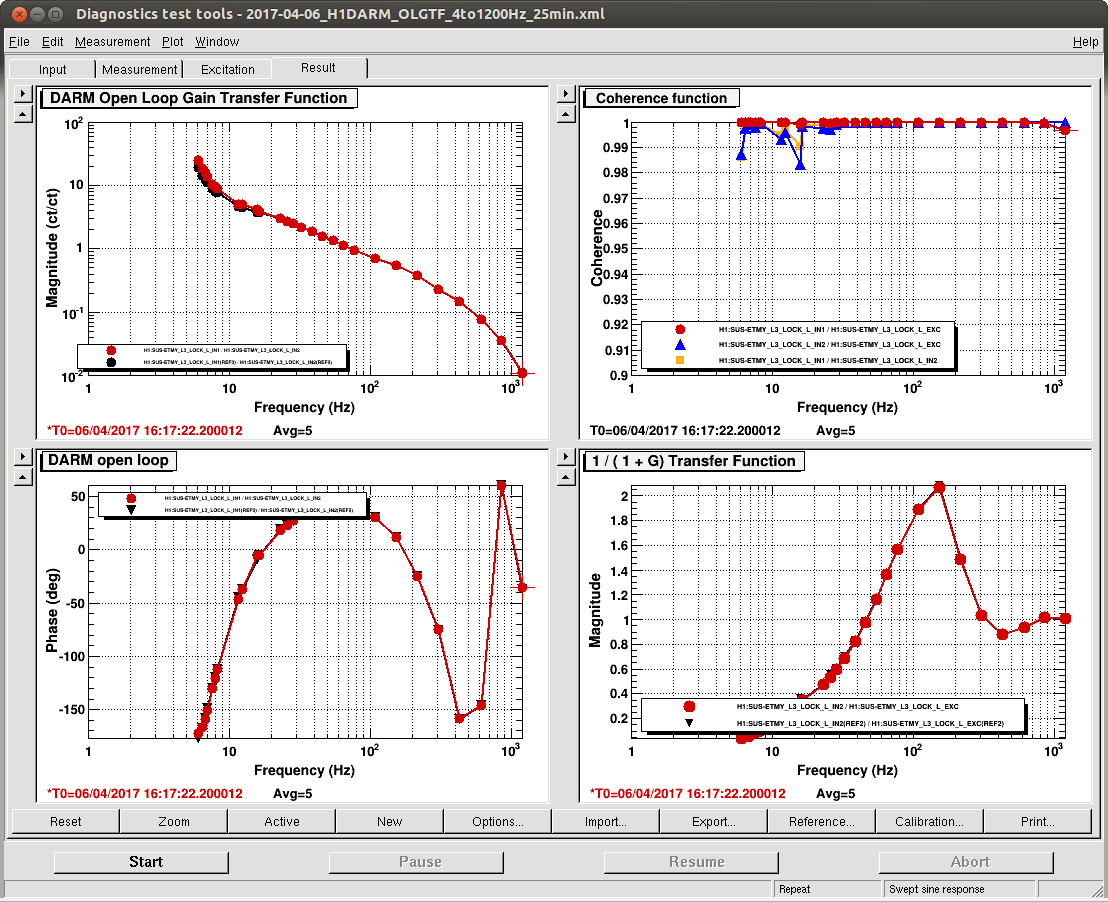The width and height of the screenshot is (1108, 902).
Task: Click orange square marker in Coherence legend
Action: point(680,361)
